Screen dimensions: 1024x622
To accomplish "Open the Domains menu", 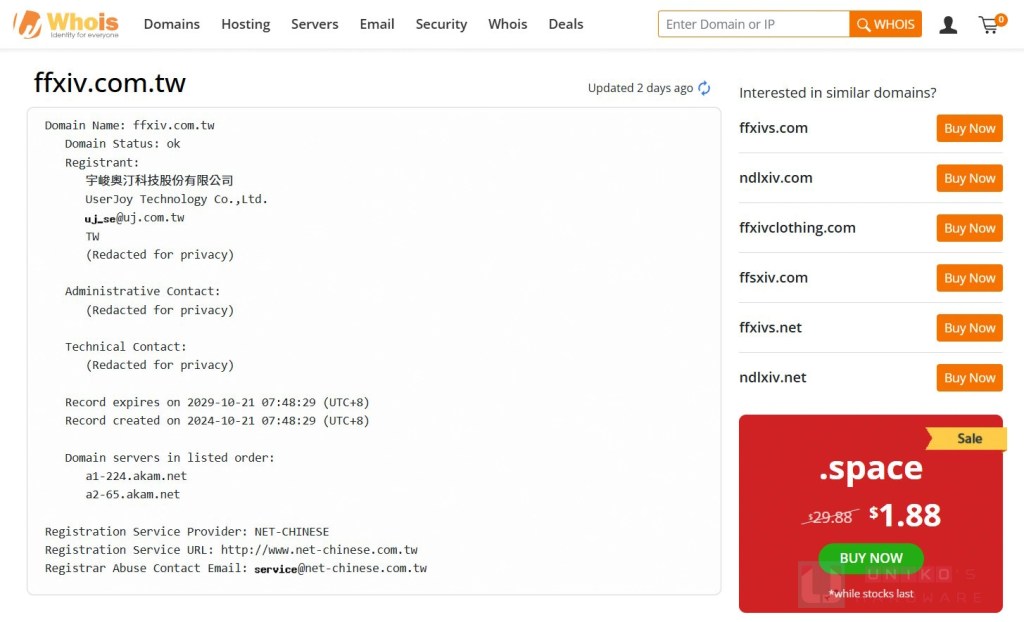I will click(171, 24).
